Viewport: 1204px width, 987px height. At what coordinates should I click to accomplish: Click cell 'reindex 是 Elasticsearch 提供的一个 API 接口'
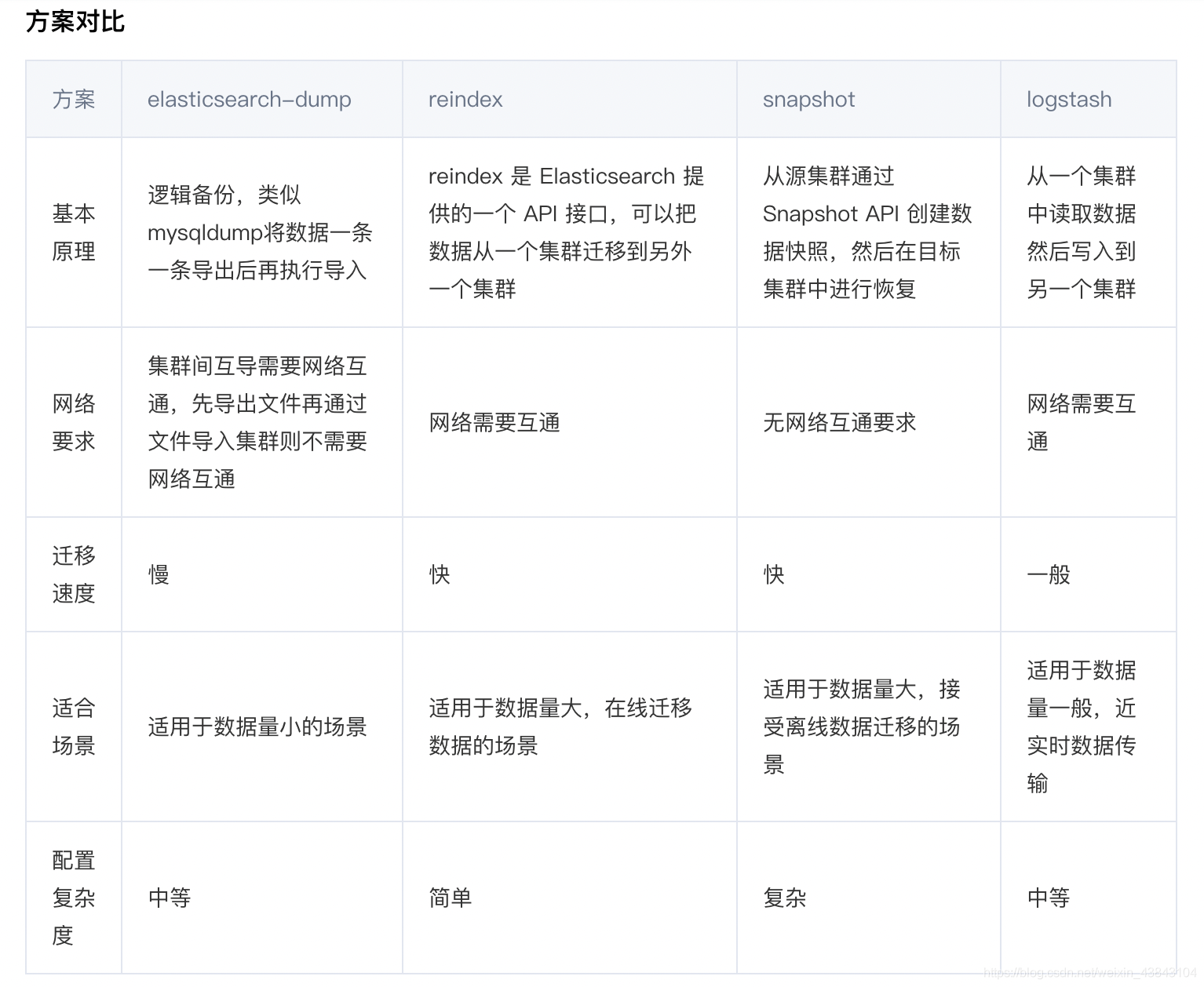tap(570, 232)
